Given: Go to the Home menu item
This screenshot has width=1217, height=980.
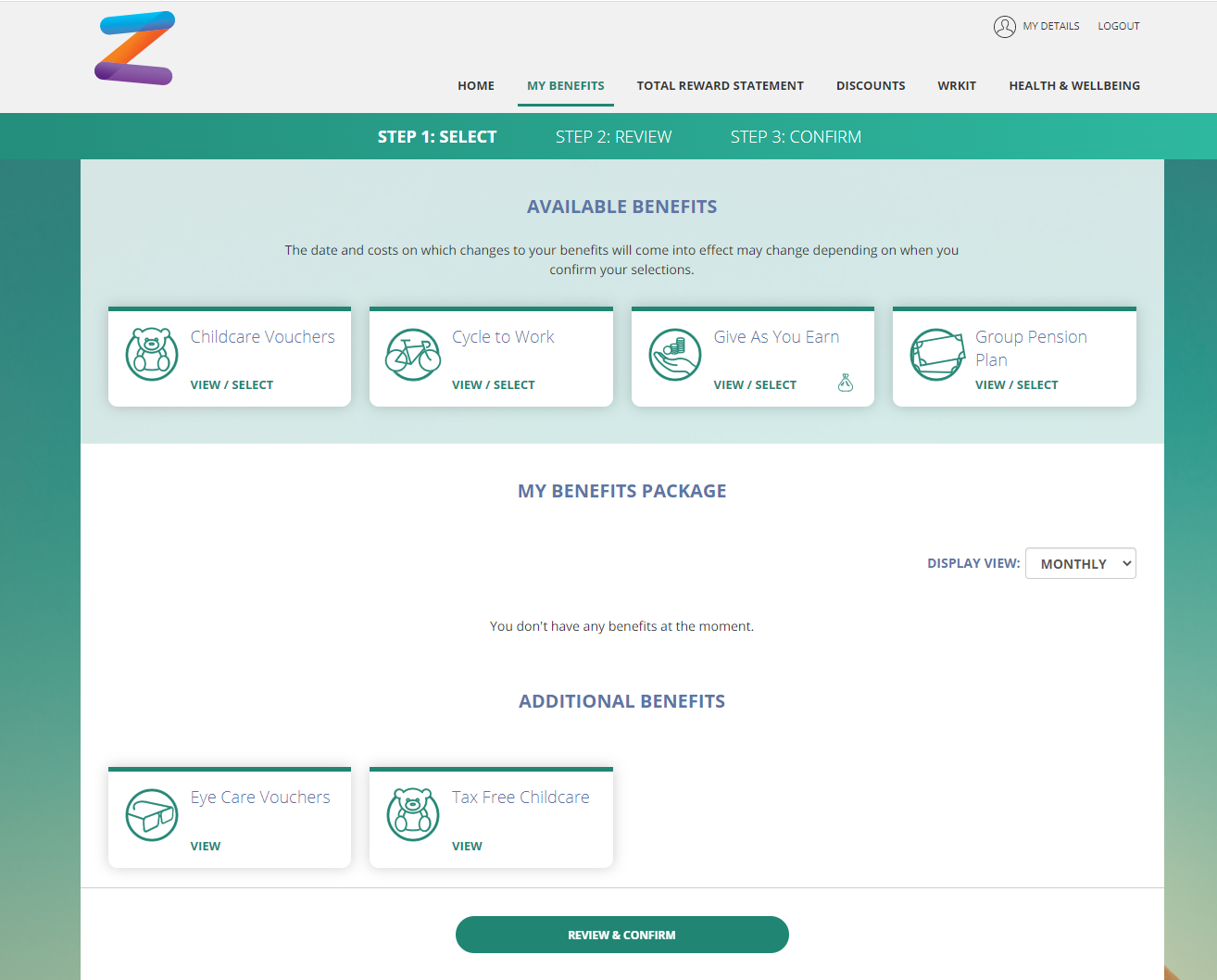Looking at the screenshot, I should [x=476, y=85].
